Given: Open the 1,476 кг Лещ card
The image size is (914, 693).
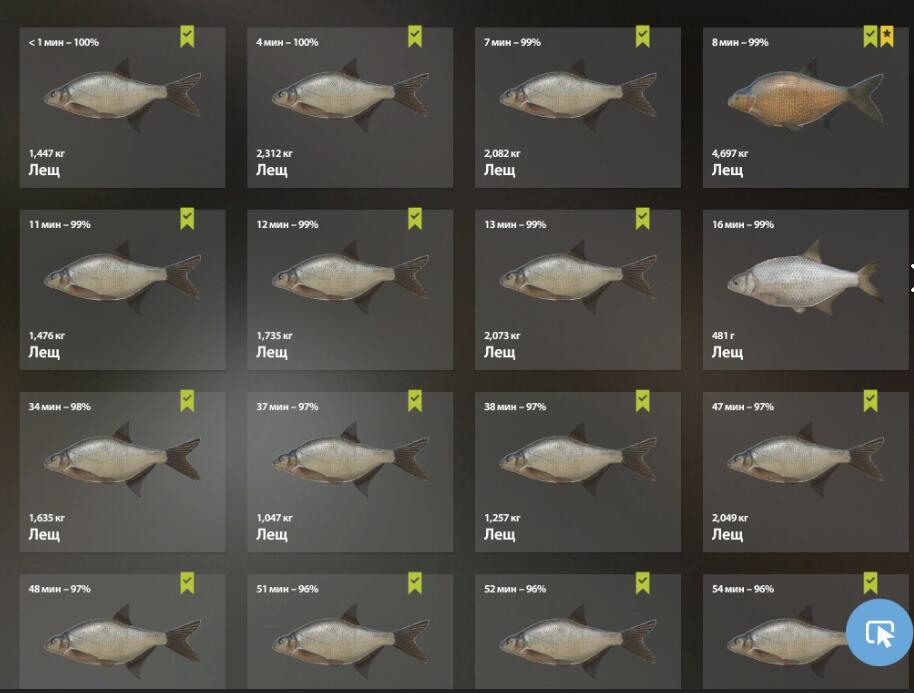Looking at the screenshot, I should (x=122, y=290).
